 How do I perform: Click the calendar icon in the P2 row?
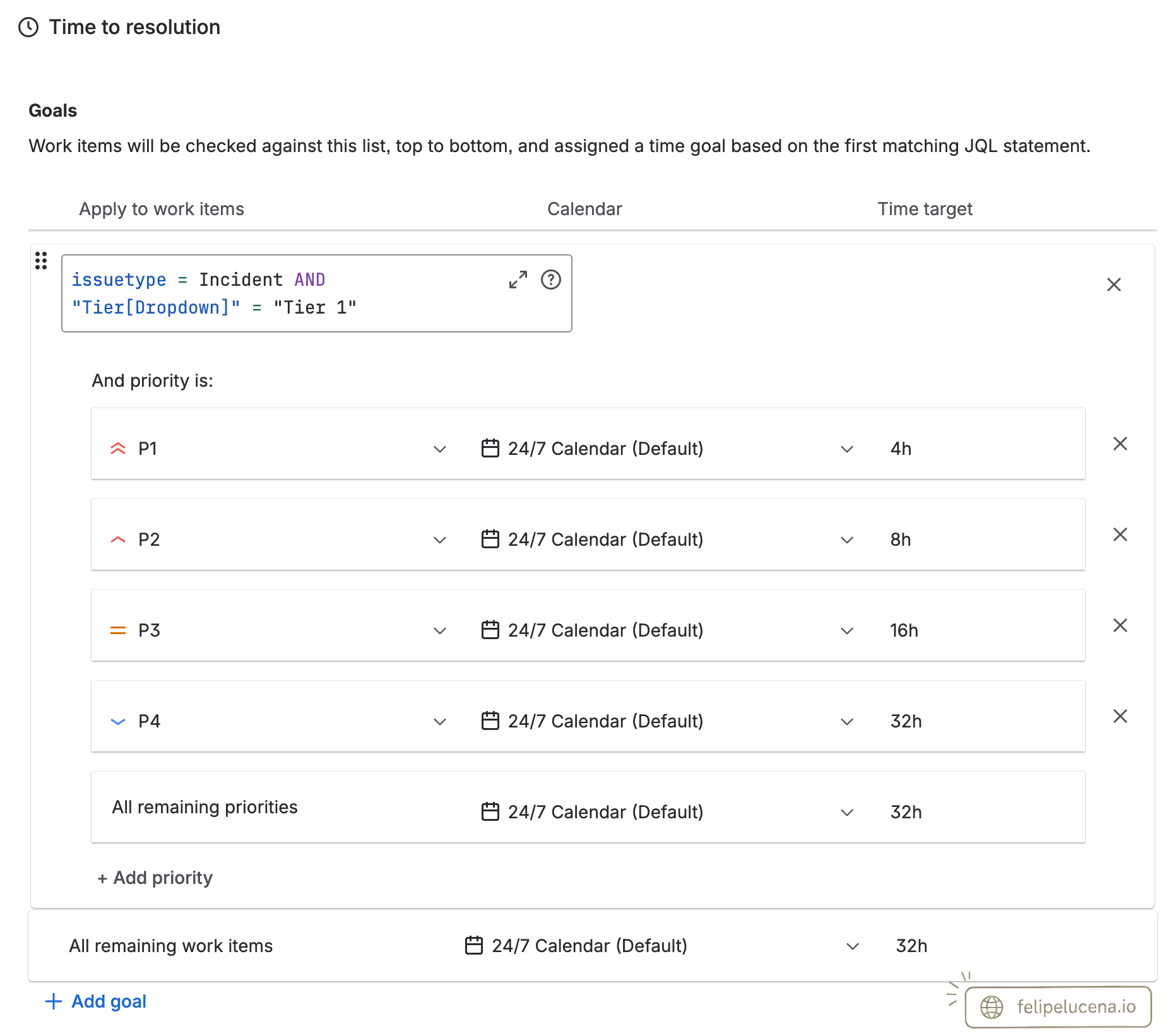coord(490,539)
